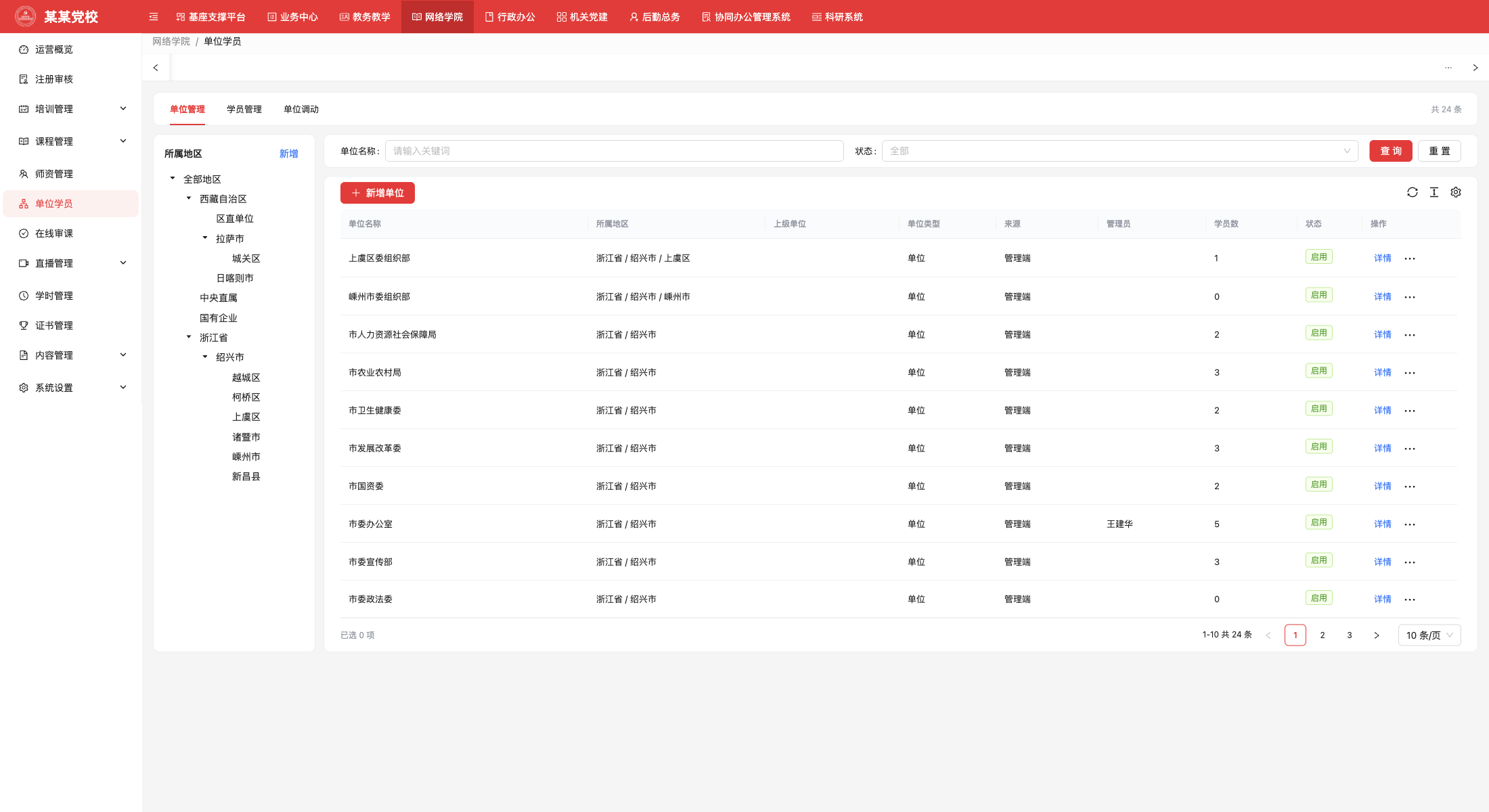The image size is (1489, 812).
Task: Click the 新增单位 button
Action: coord(377,193)
